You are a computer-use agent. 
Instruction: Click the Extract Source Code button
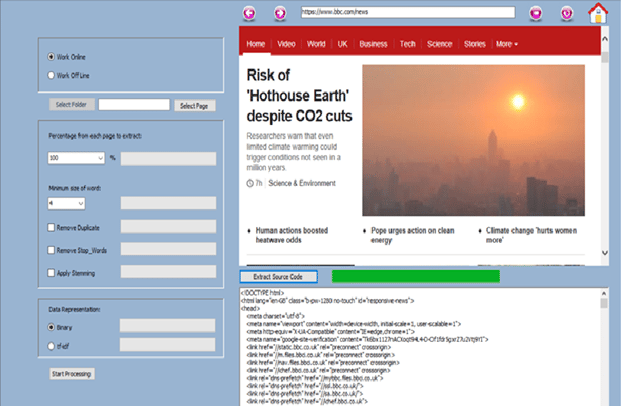(279, 277)
